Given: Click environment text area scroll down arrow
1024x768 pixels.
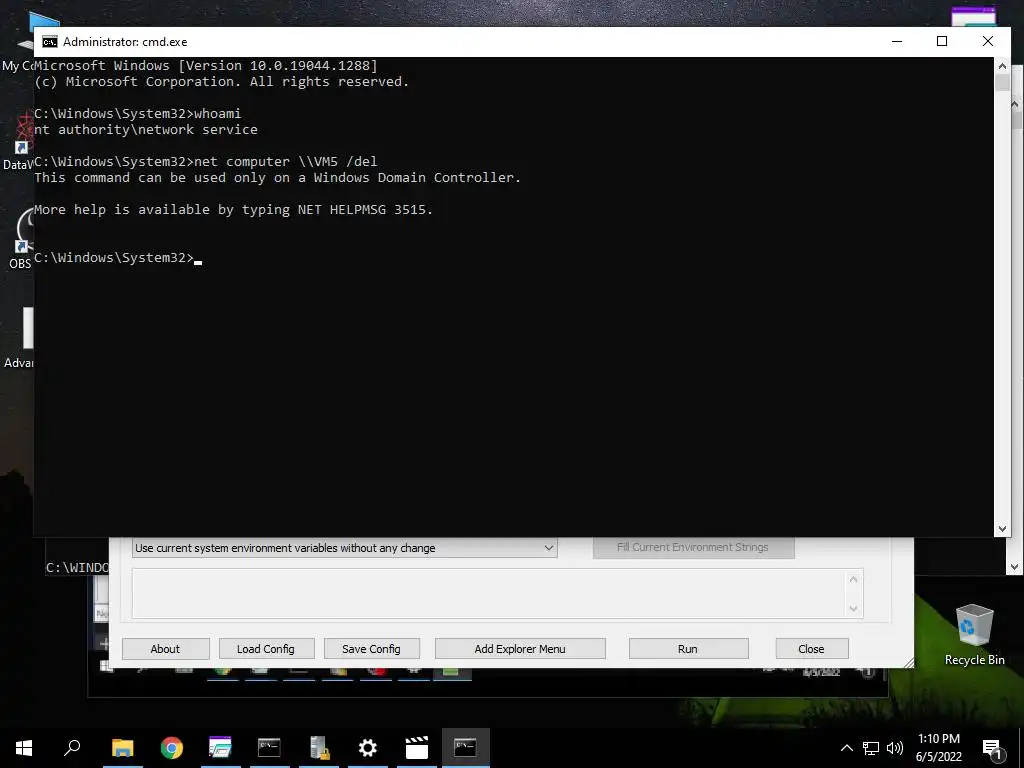Looking at the screenshot, I should [x=853, y=608].
